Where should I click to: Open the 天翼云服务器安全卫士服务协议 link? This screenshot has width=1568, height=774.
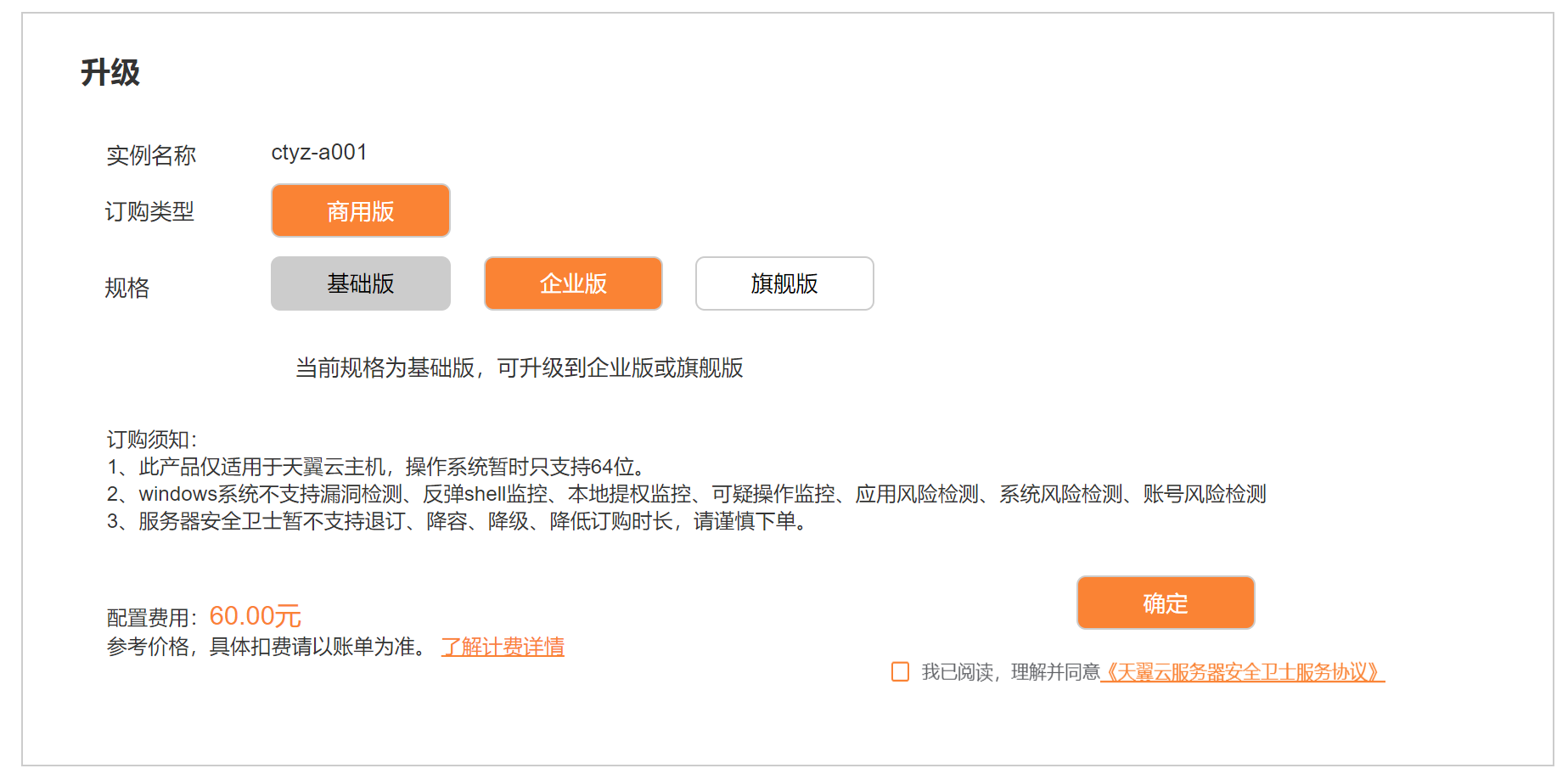1242,672
